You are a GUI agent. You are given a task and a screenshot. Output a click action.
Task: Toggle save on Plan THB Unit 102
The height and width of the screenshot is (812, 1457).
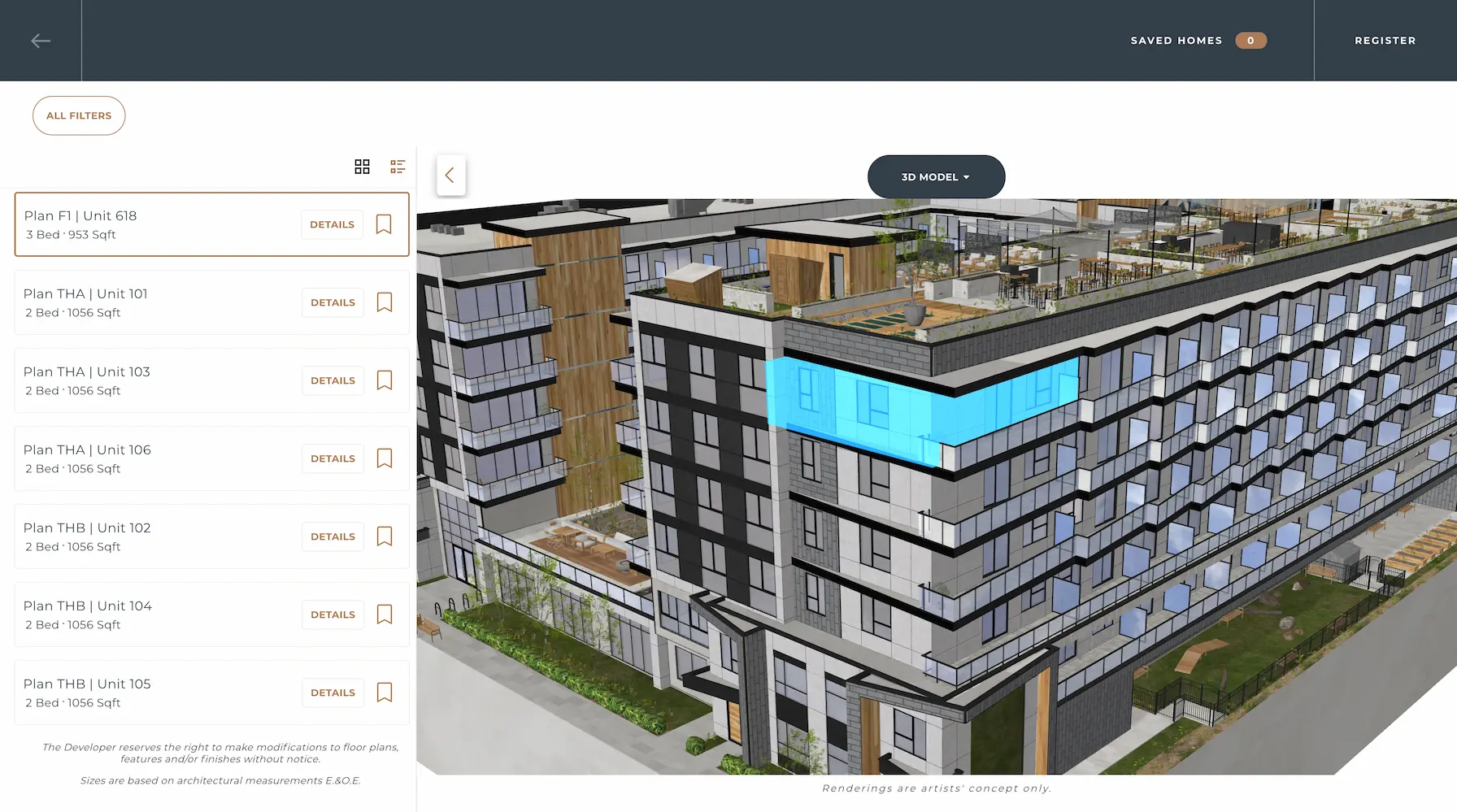[384, 536]
